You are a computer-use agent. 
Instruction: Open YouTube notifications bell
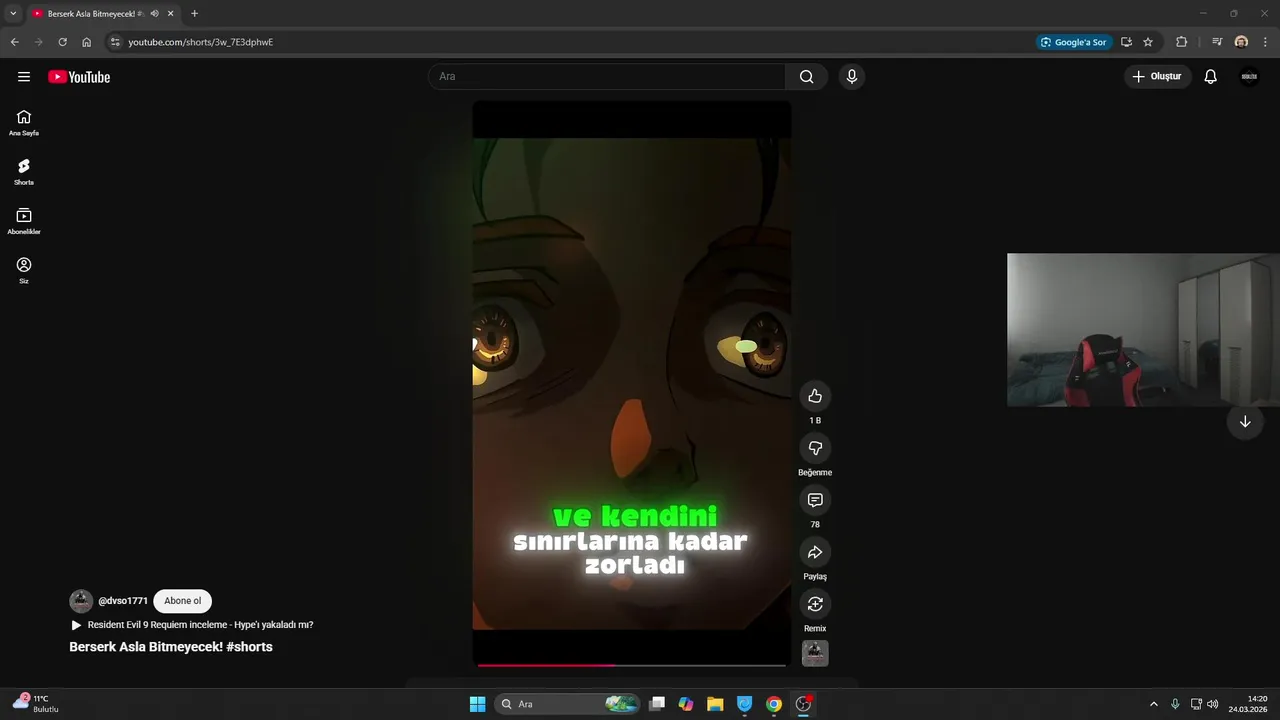click(1210, 77)
